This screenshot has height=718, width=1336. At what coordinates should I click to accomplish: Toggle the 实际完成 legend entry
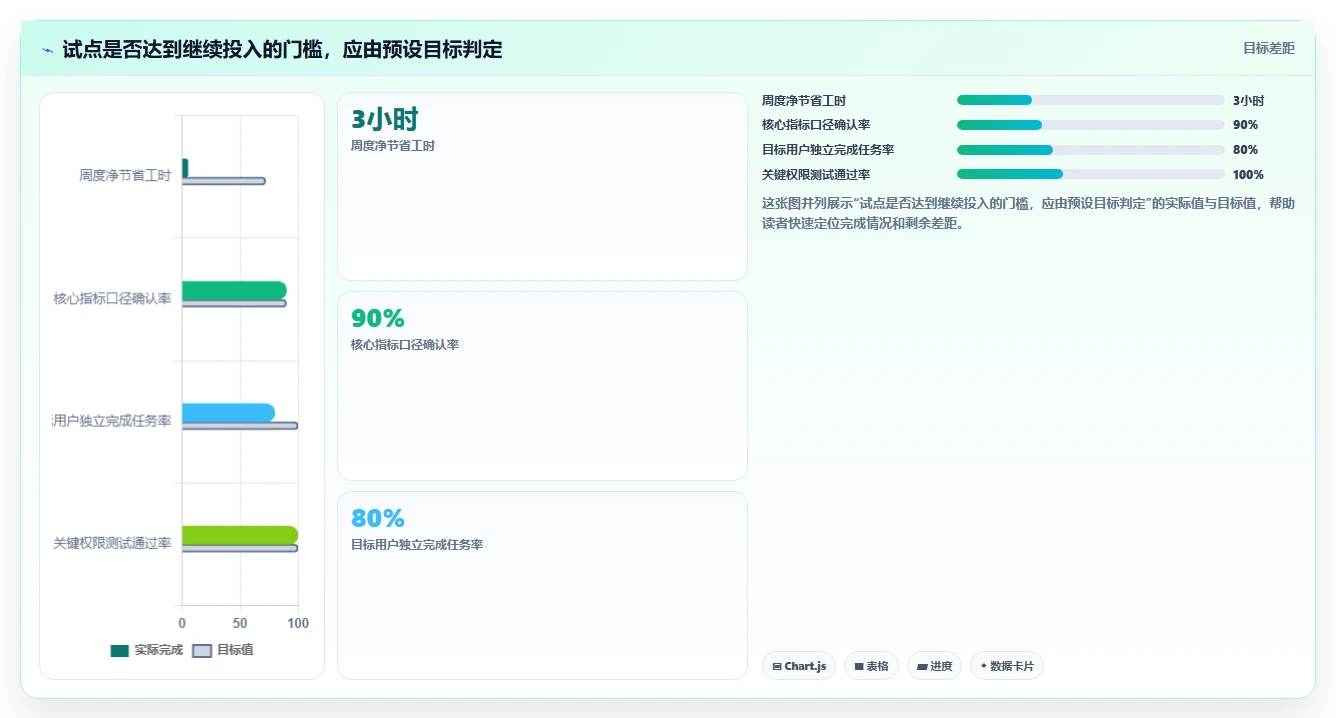tap(146, 650)
